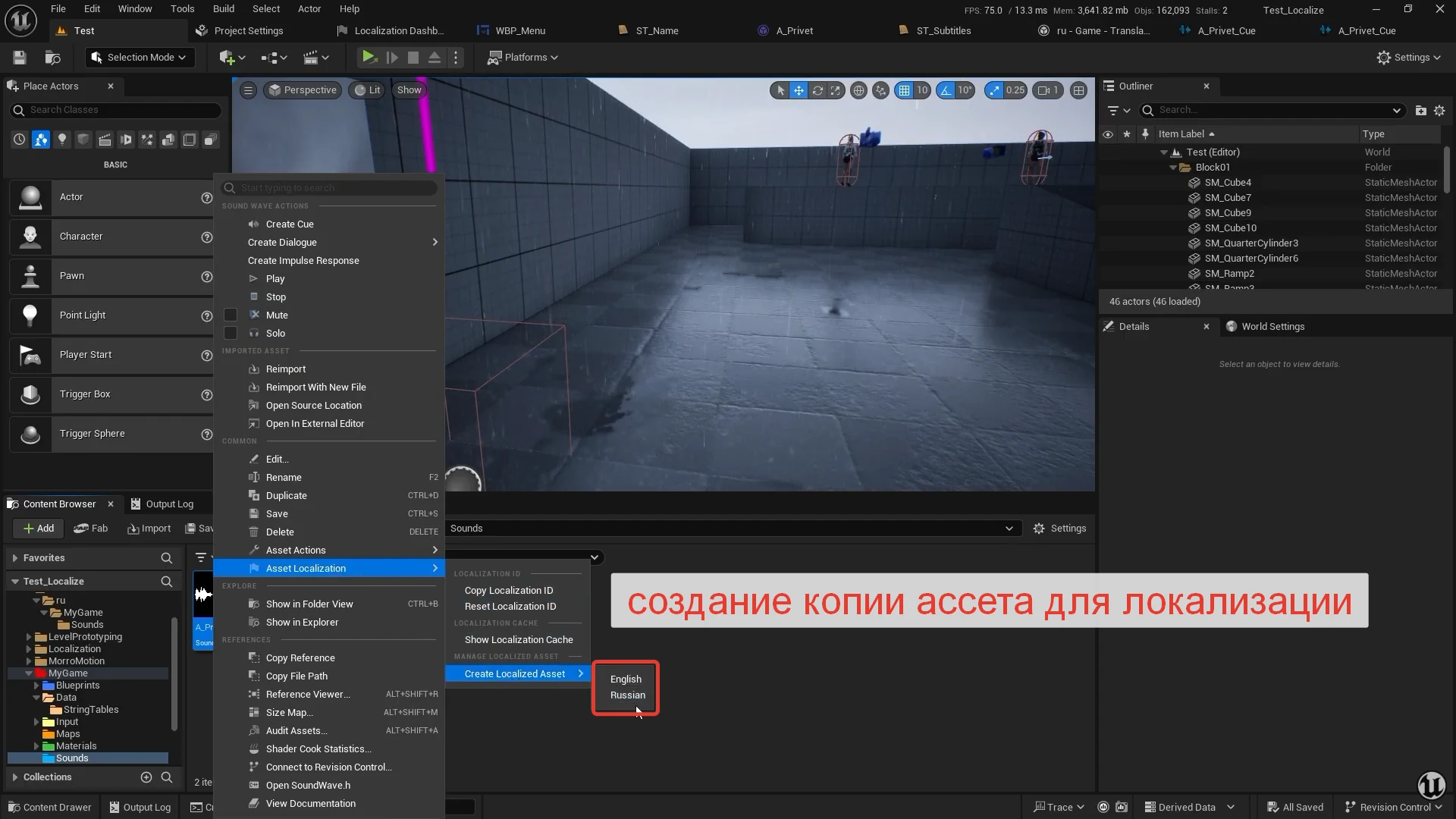The height and width of the screenshot is (819, 1456).
Task: Click the Fab button in Content Browser
Action: point(91,529)
